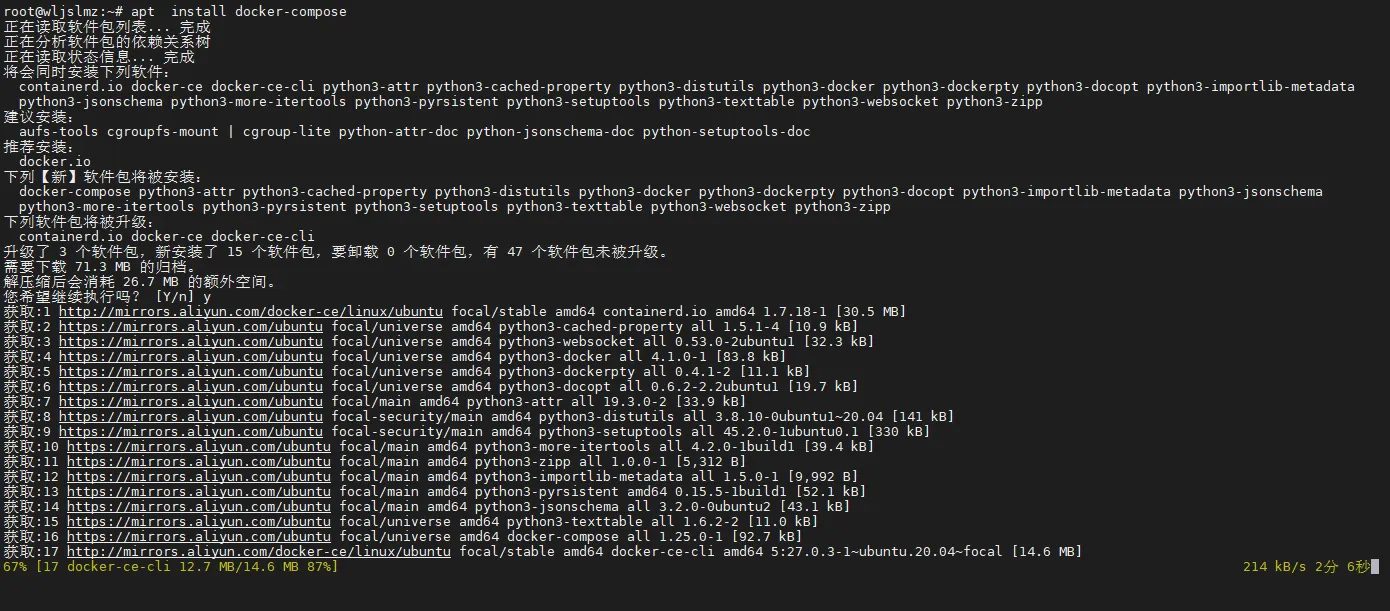Open the URL on the python3-zipp line
The height and width of the screenshot is (611, 1390).
198,462
